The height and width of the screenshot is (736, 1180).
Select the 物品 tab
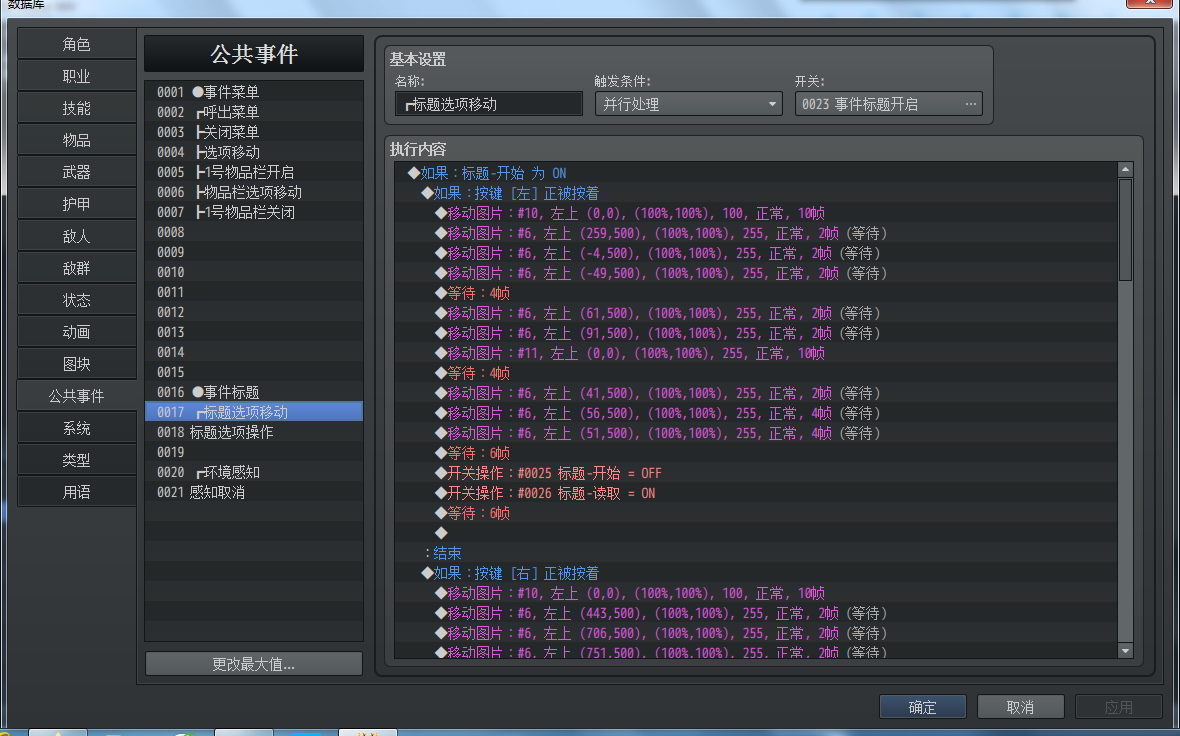pos(76,140)
